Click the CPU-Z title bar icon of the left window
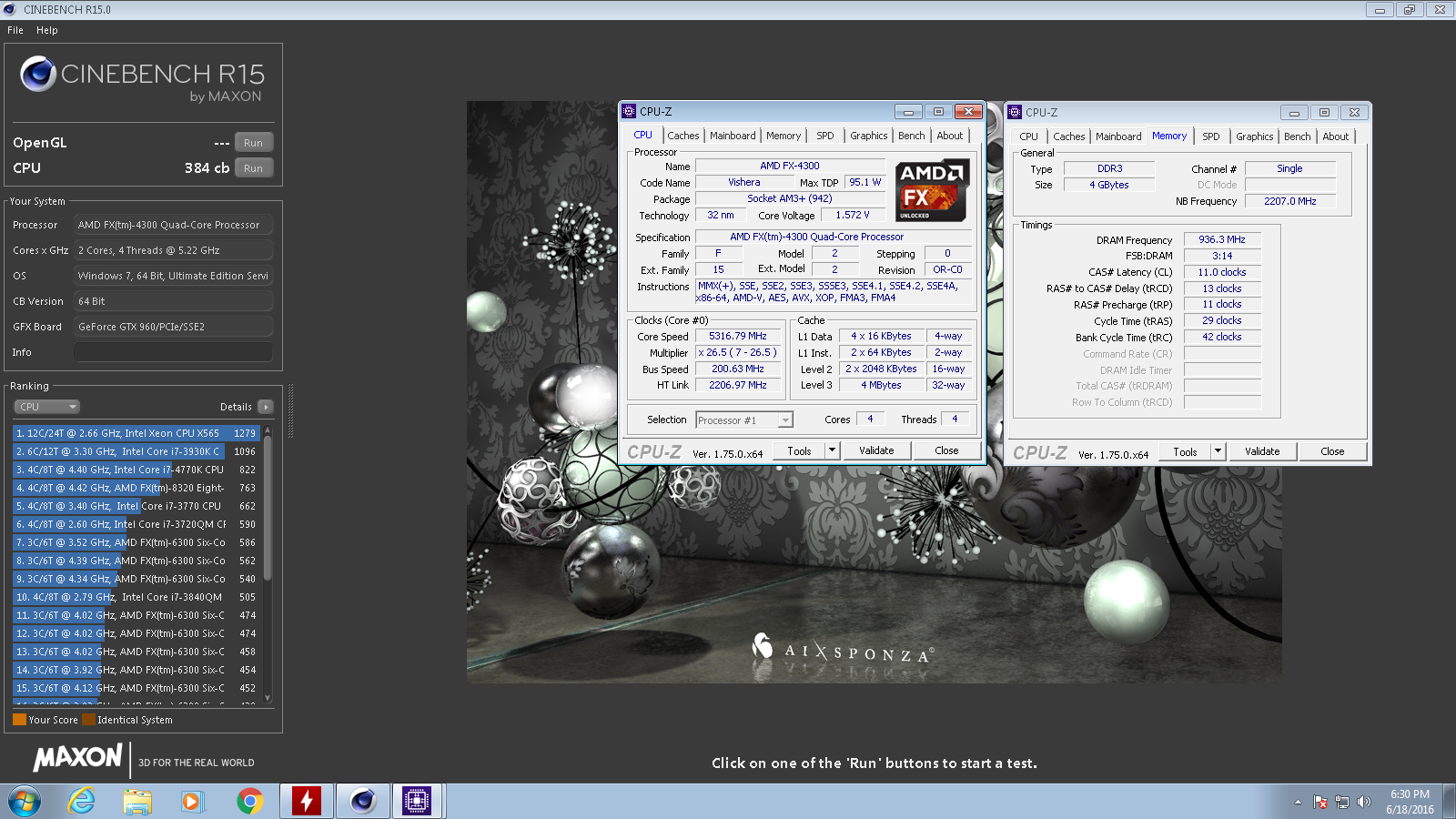 tap(629, 111)
